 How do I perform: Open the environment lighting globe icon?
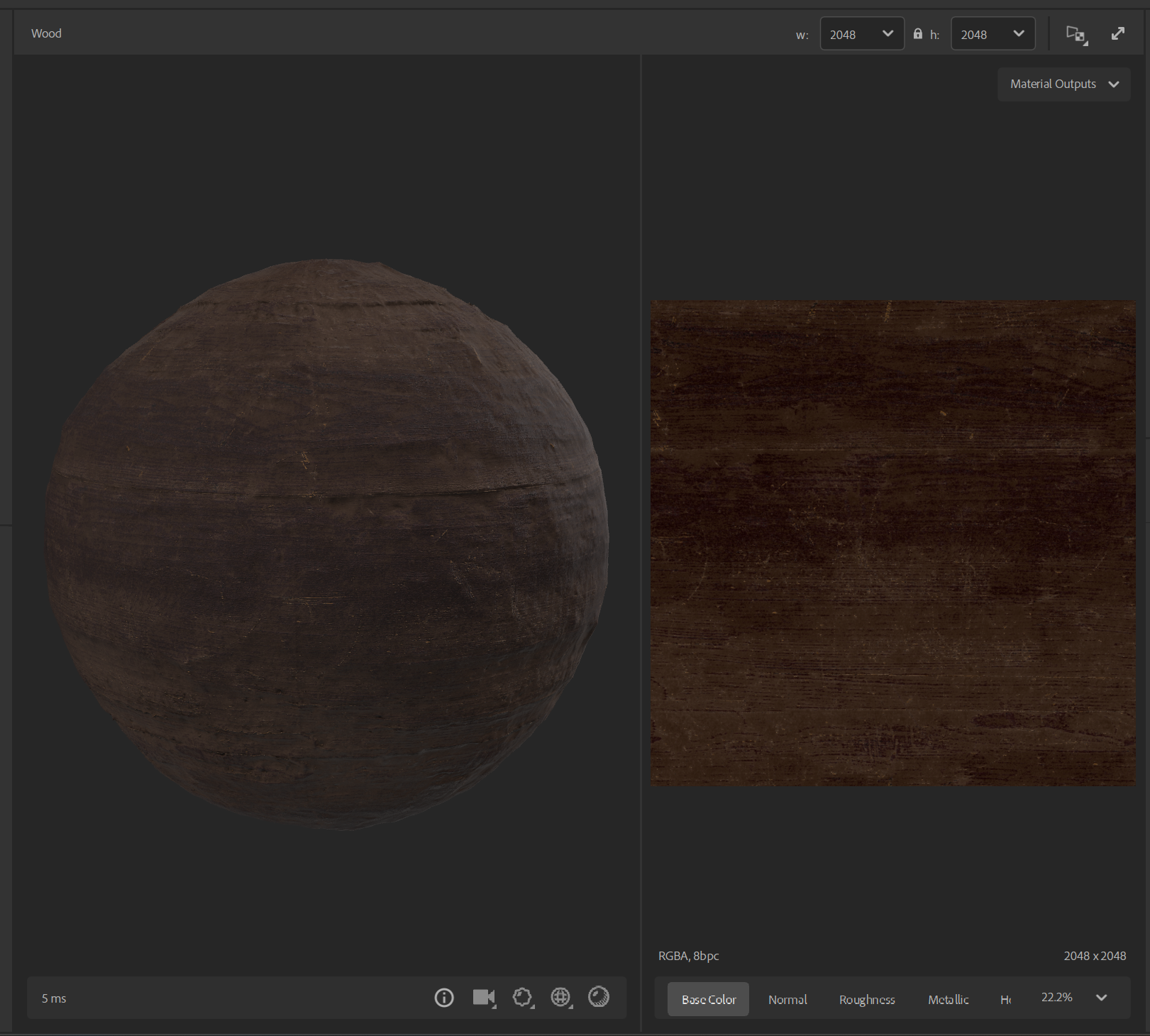[560, 998]
